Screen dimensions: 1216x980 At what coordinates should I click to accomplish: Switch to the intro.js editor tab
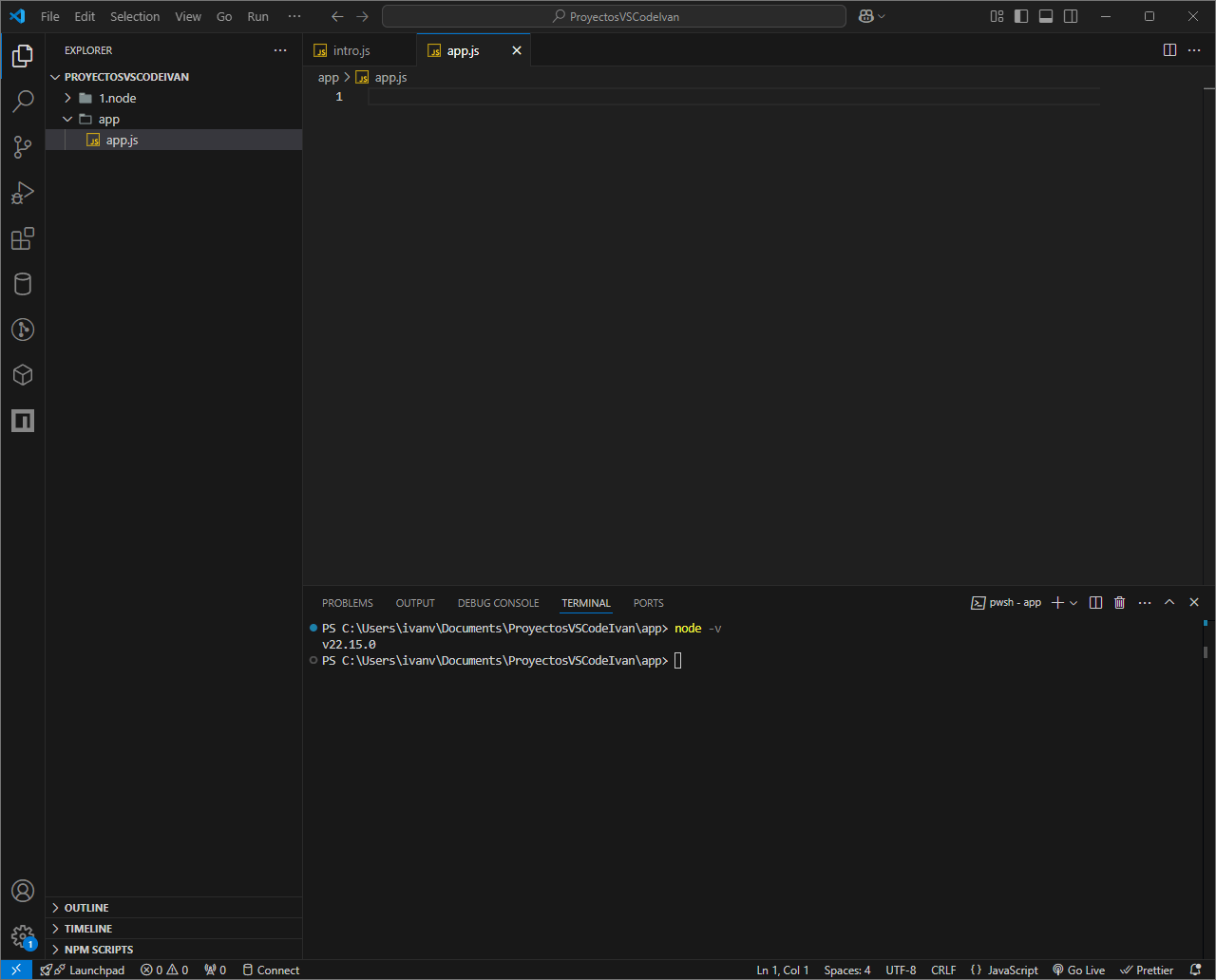pyautogui.click(x=351, y=50)
